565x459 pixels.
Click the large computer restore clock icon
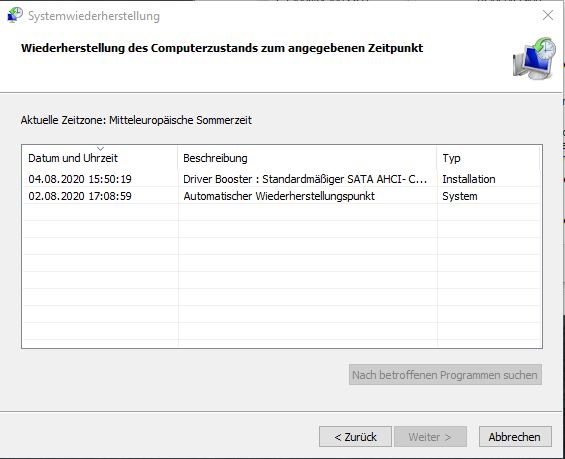point(534,58)
